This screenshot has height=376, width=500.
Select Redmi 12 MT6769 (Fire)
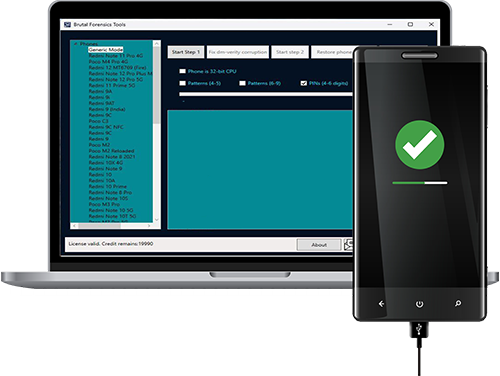[117, 67]
